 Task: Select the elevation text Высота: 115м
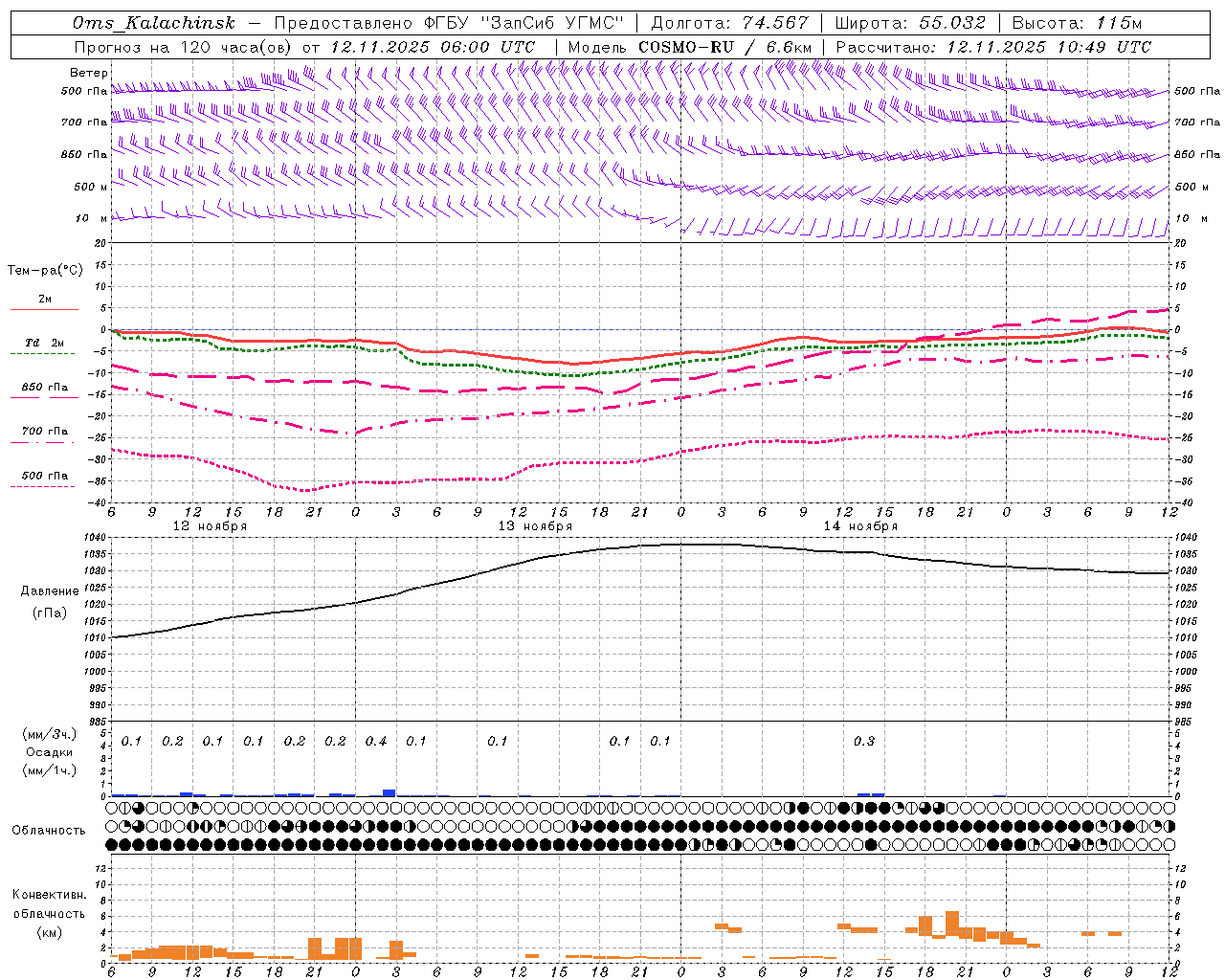(x=1077, y=23)
